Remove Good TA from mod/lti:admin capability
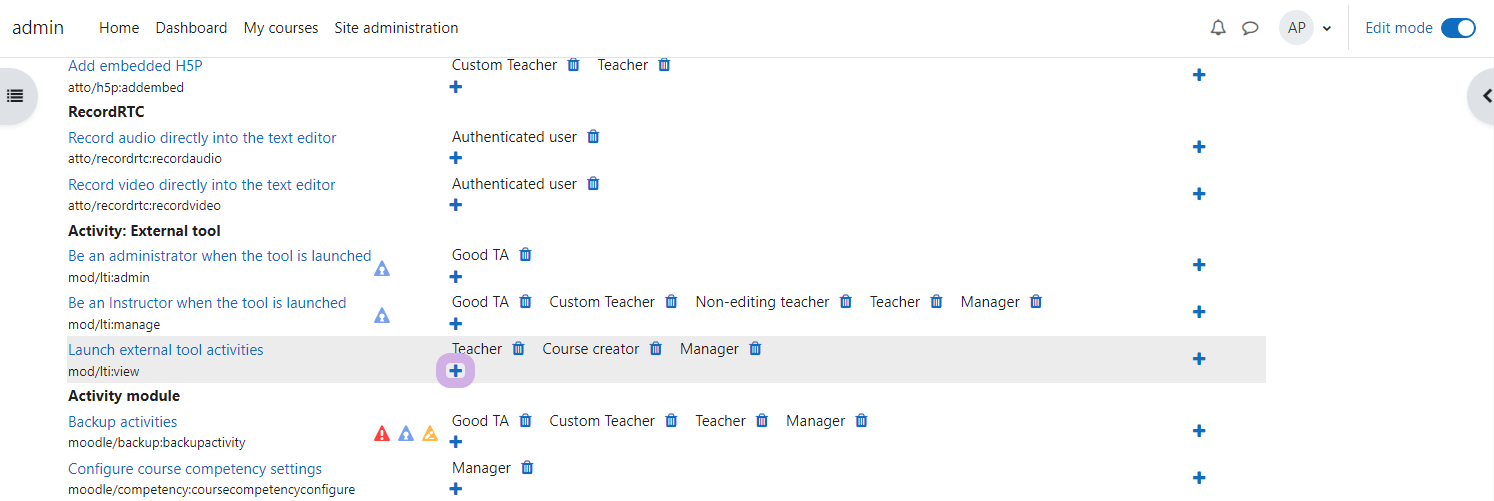1494x501 pixels. tap(525, 255)
